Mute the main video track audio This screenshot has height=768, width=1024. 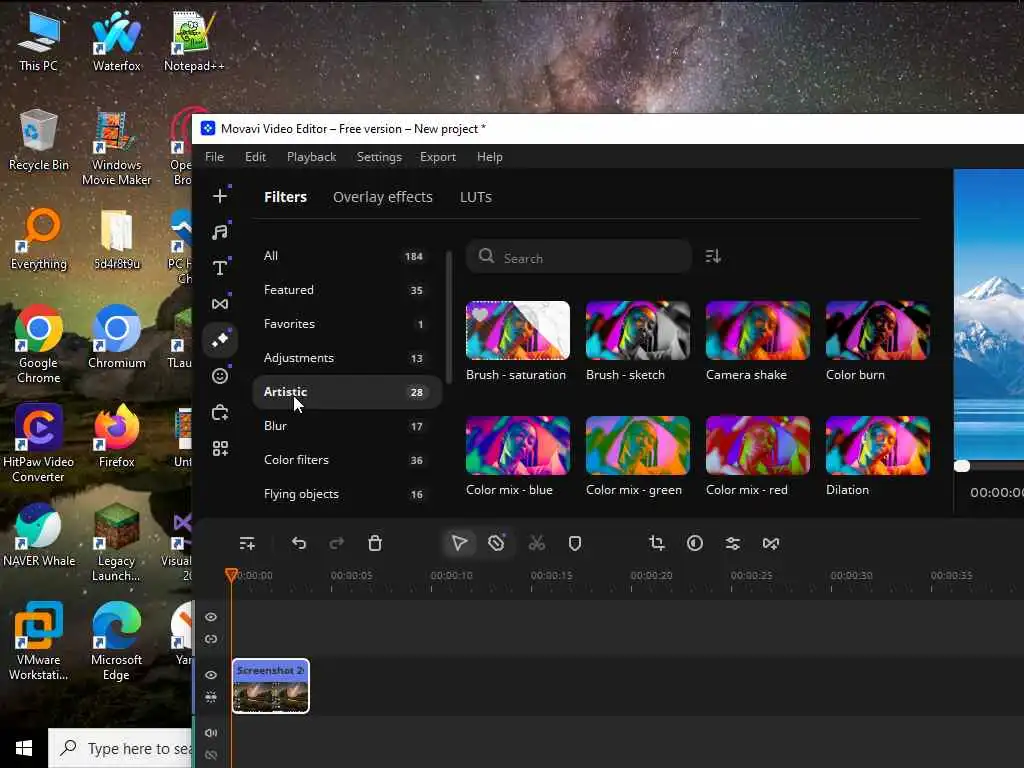[x=211, y=697]
